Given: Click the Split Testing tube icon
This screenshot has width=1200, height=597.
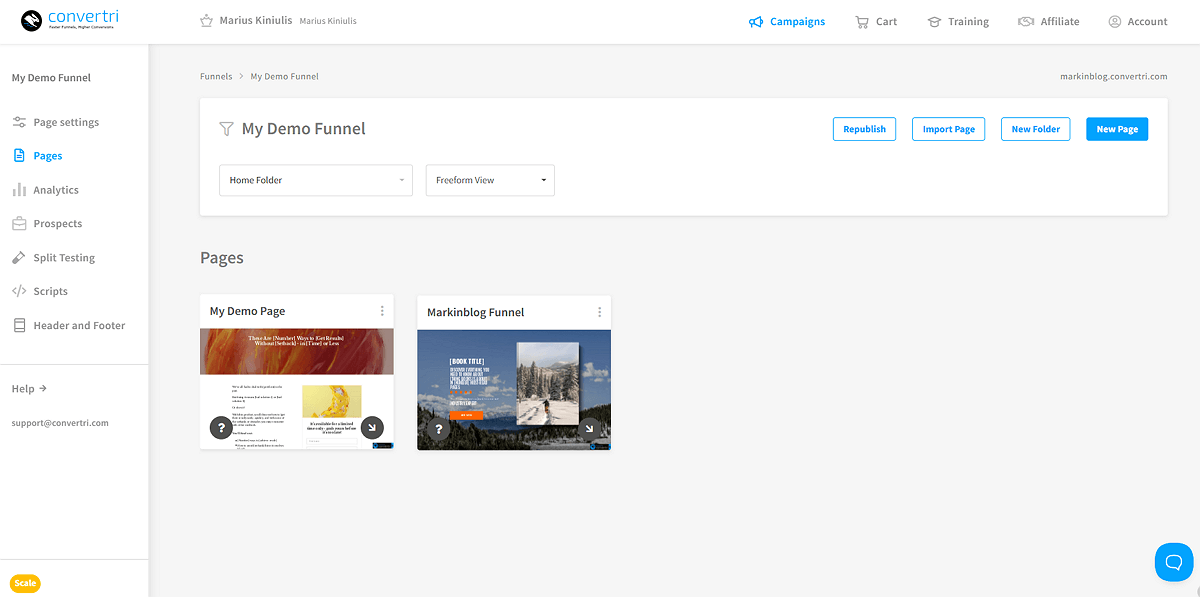Looking at the screenshot, I should tap(19, 258).
